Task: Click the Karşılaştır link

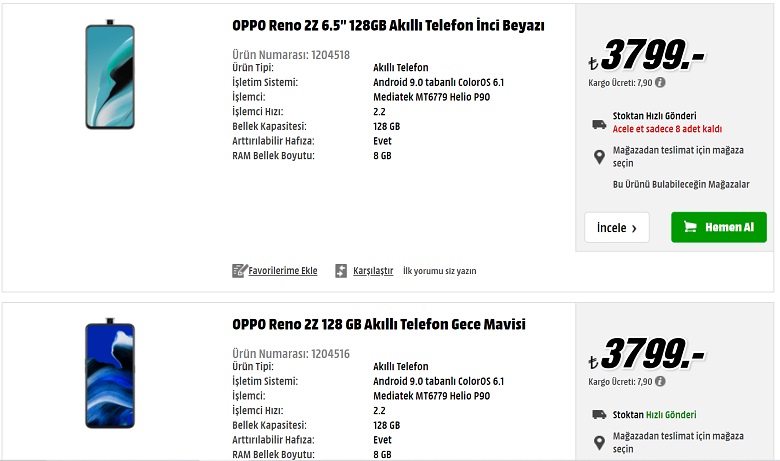Action: click(373, 271)
